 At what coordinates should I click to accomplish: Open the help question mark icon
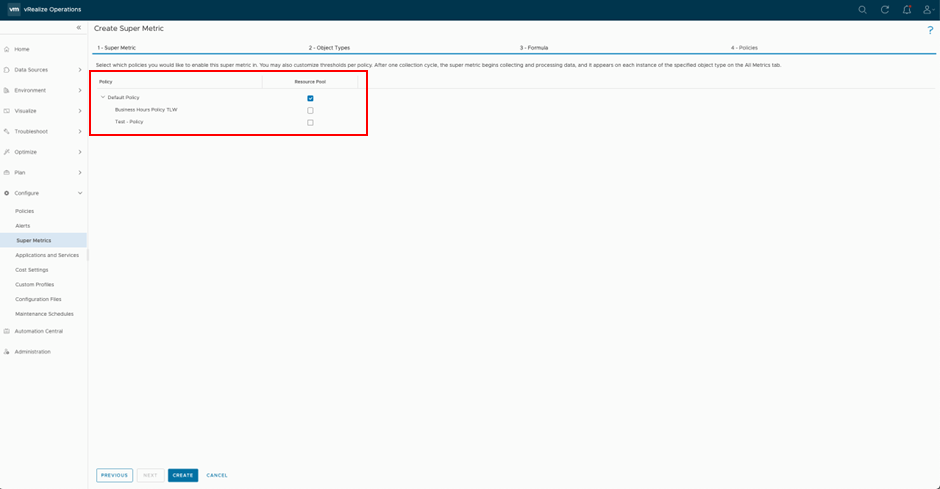tap(930, 30)
